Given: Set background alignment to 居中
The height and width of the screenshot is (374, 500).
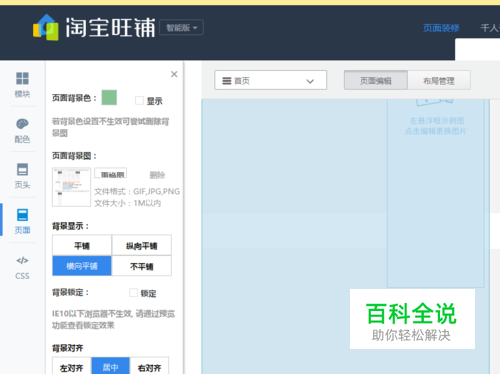Looking at the screenshot, I should [x=110, y=366].
